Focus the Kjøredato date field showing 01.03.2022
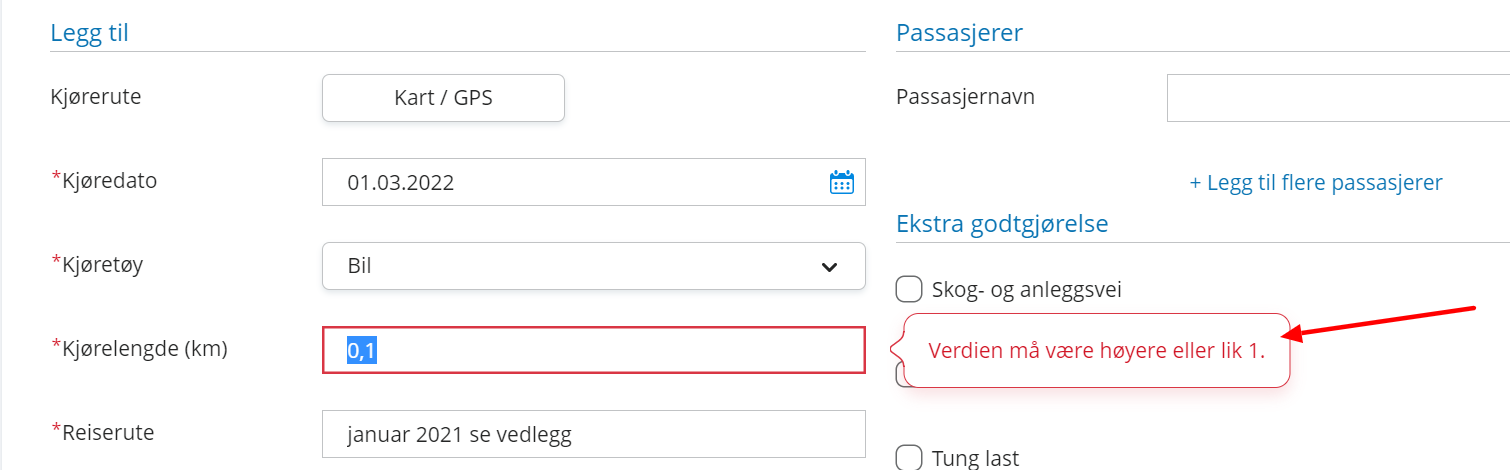Screen dimensions: 1510x470 pos(594,182)
